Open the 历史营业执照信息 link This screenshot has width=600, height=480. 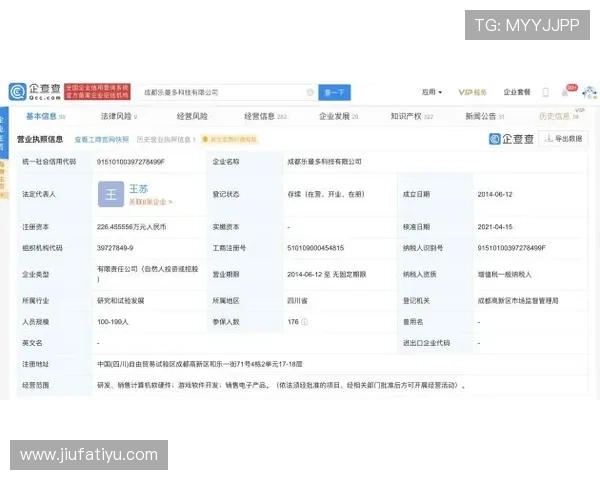[166, 139]
